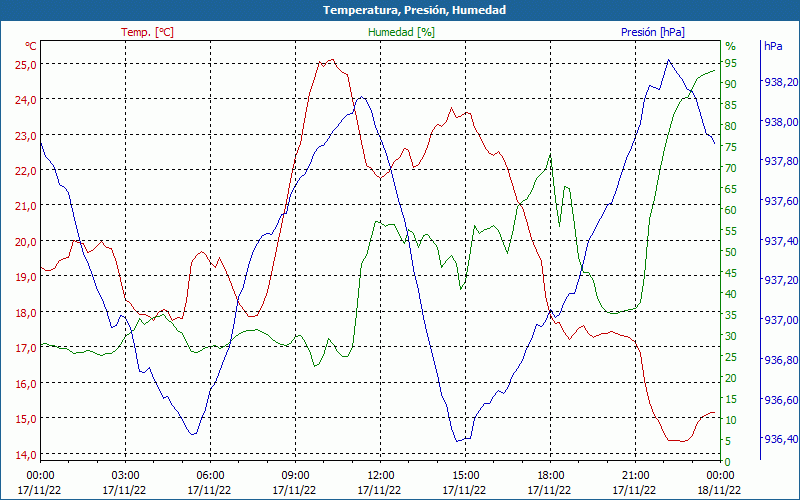Click the "21:00" time axis label
This screenshot has height=500, width=800.
click(x=635, y=476)
